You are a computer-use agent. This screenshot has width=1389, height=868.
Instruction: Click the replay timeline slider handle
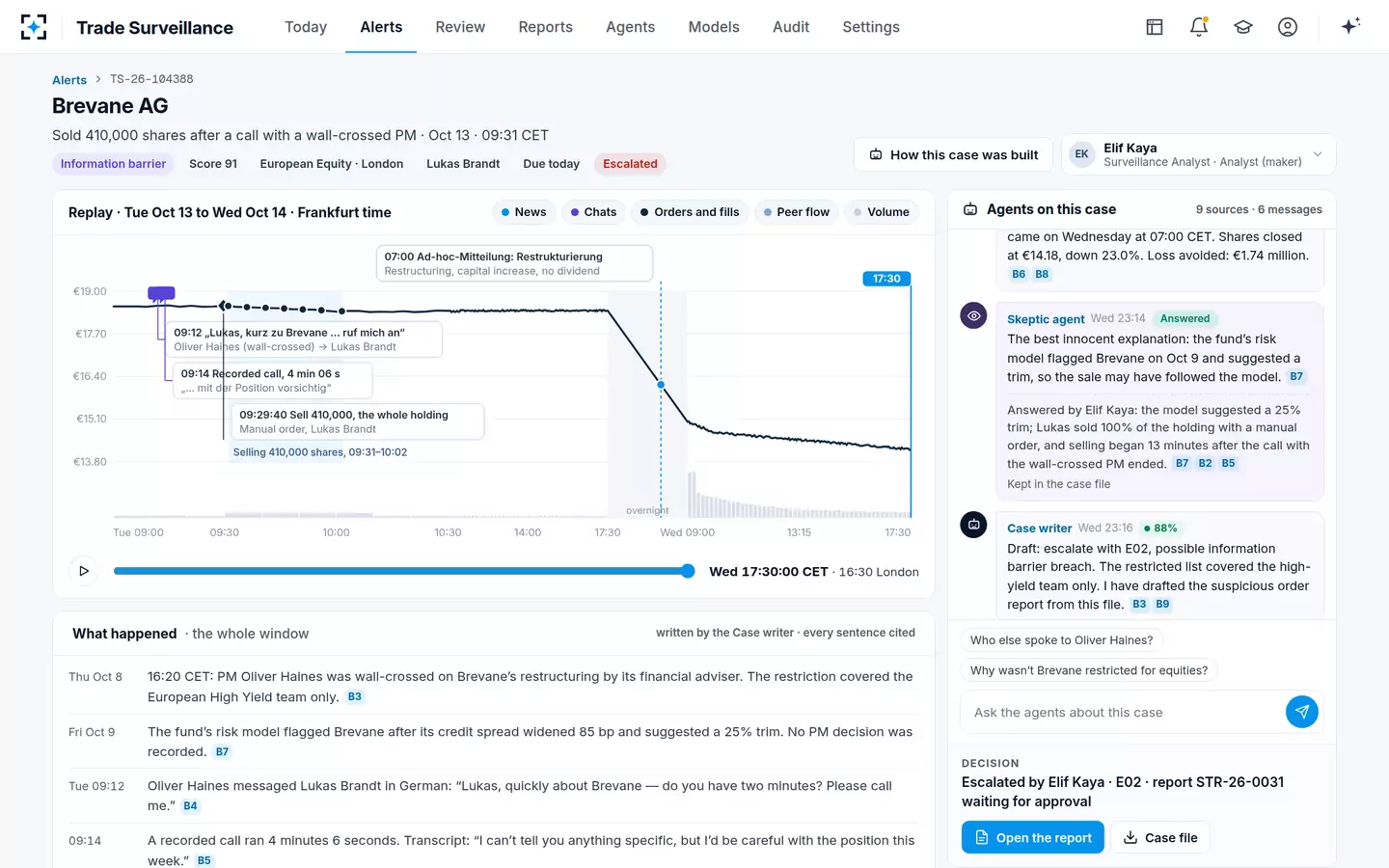(688, 571)
